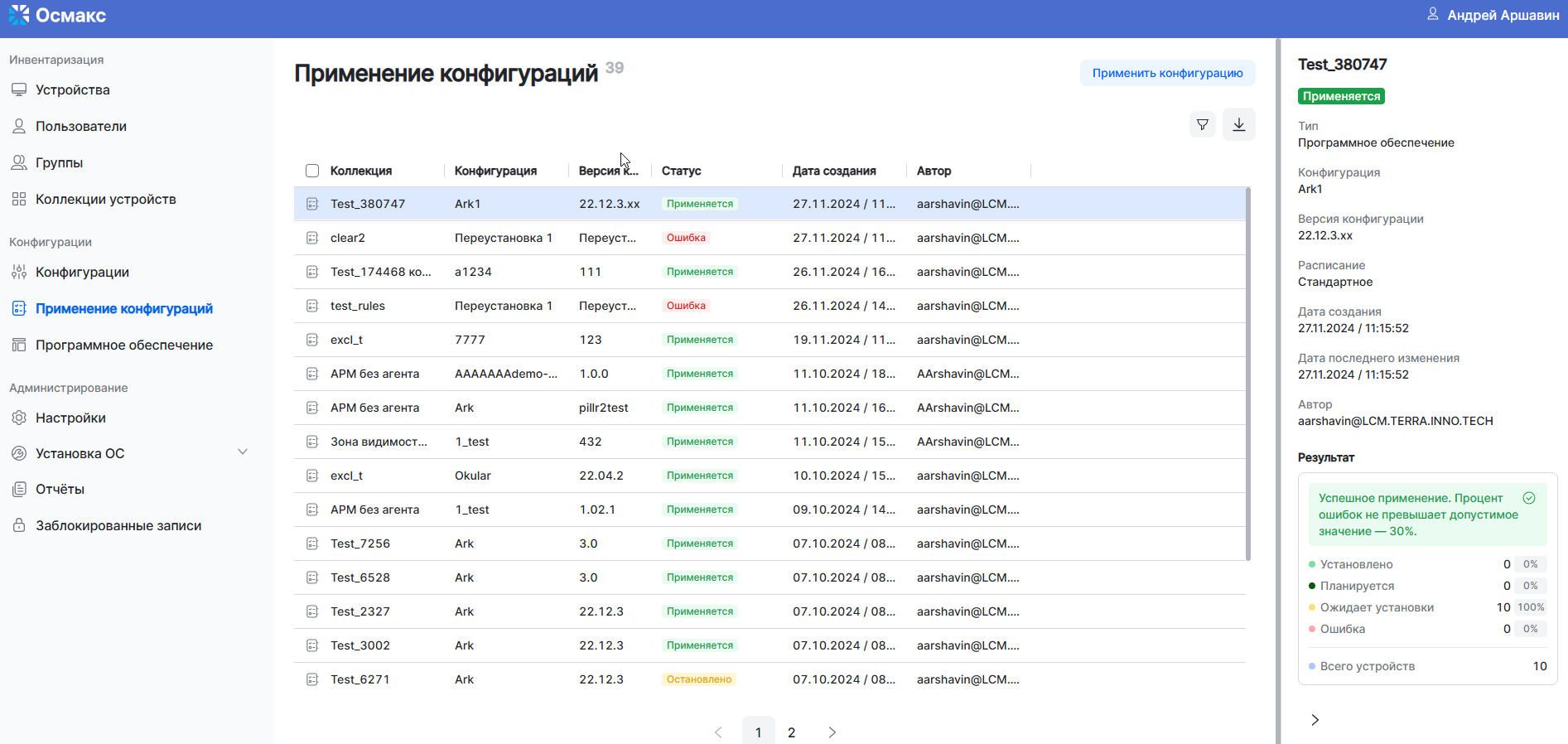Click the download export icon
Image resolution: width=1568 pixels, height=744 pixels.
(1238, 124)
